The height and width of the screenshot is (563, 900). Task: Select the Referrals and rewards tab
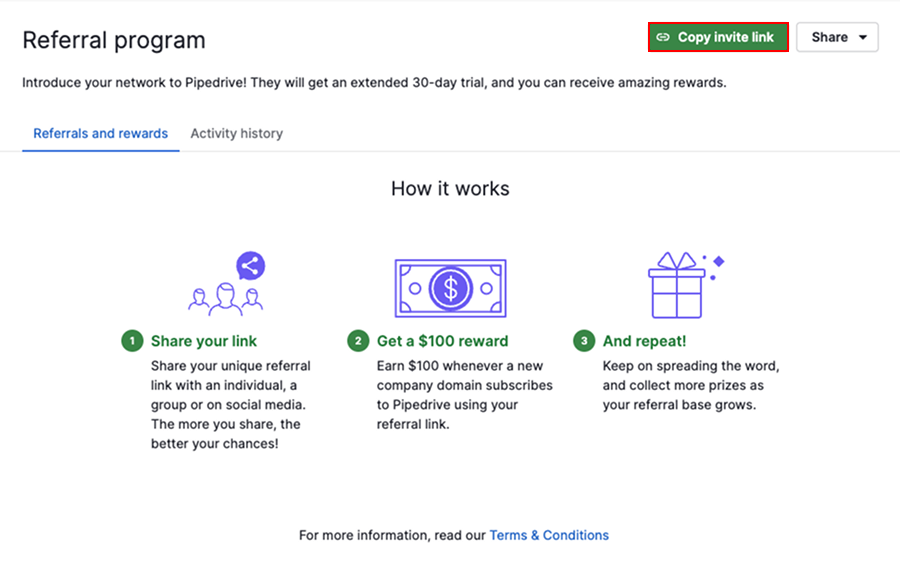(x=100, y=133)
